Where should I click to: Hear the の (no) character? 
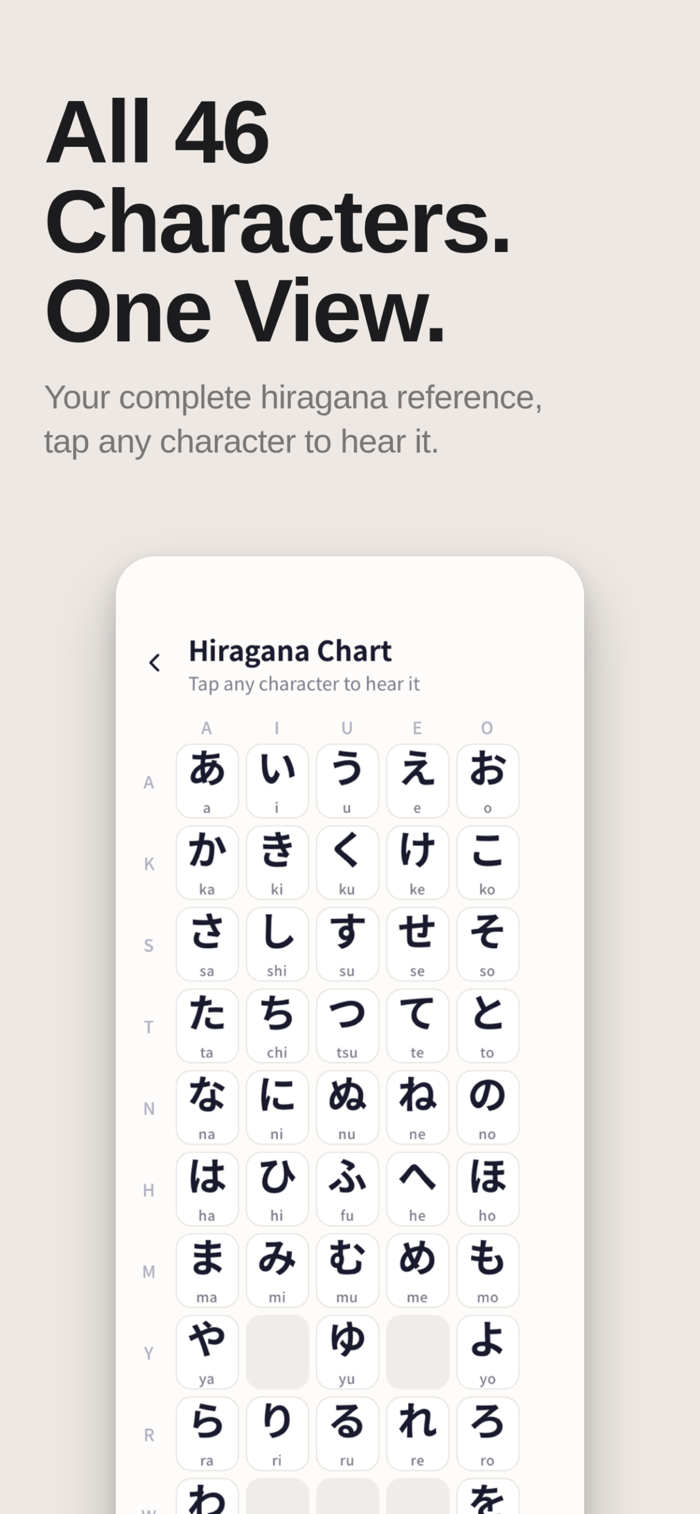pyautogui.click(x=488, y=1107)
